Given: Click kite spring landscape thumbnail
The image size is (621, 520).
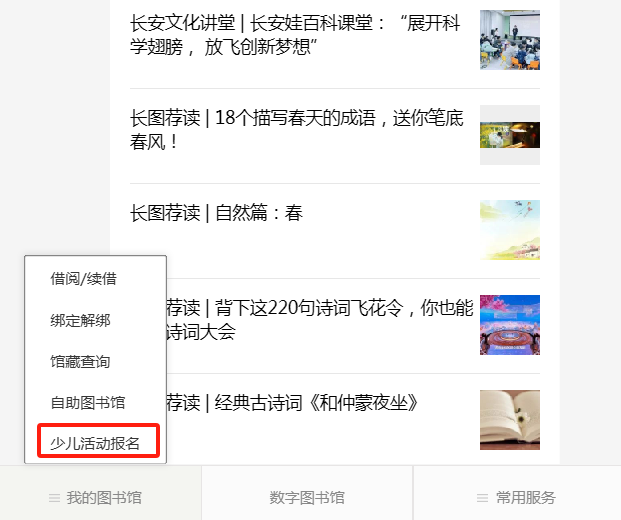Looking at the screenshot, I should [x=510, y=230].
